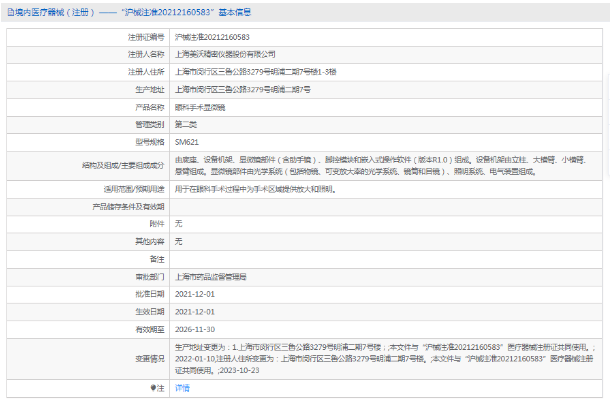Viewport: 612px width, 402px height.
Task: Click the expiry date 2026-11-30
Action: [x=194, y=328]
